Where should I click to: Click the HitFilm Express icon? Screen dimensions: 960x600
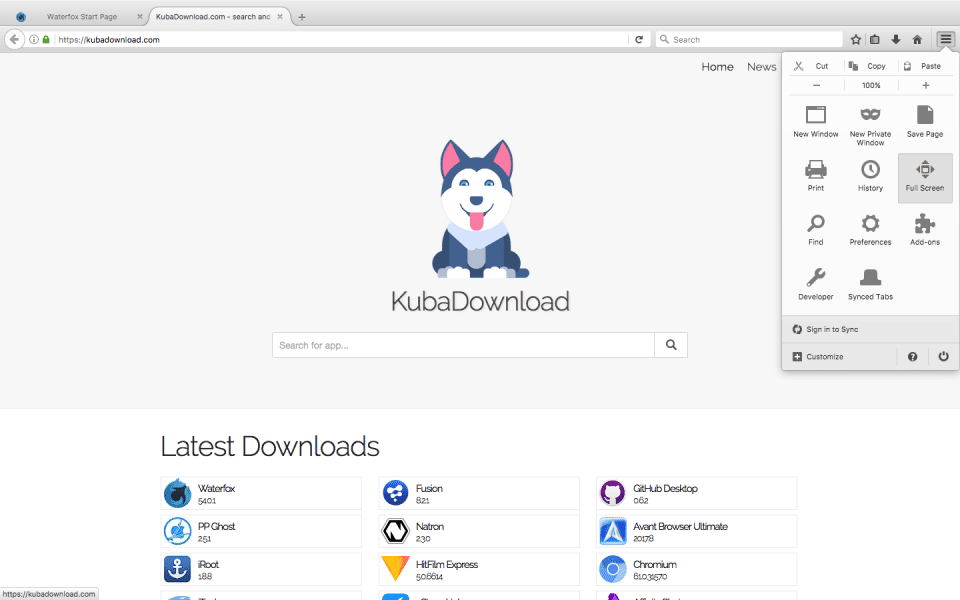(396, 569)
